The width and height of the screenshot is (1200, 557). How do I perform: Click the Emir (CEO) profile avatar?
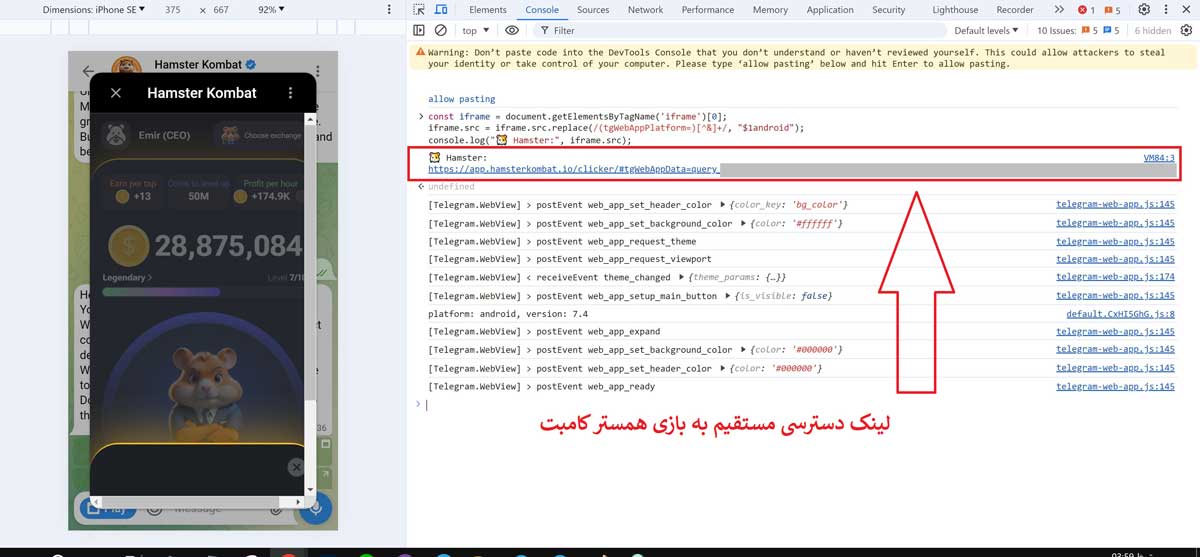point(117,135)
